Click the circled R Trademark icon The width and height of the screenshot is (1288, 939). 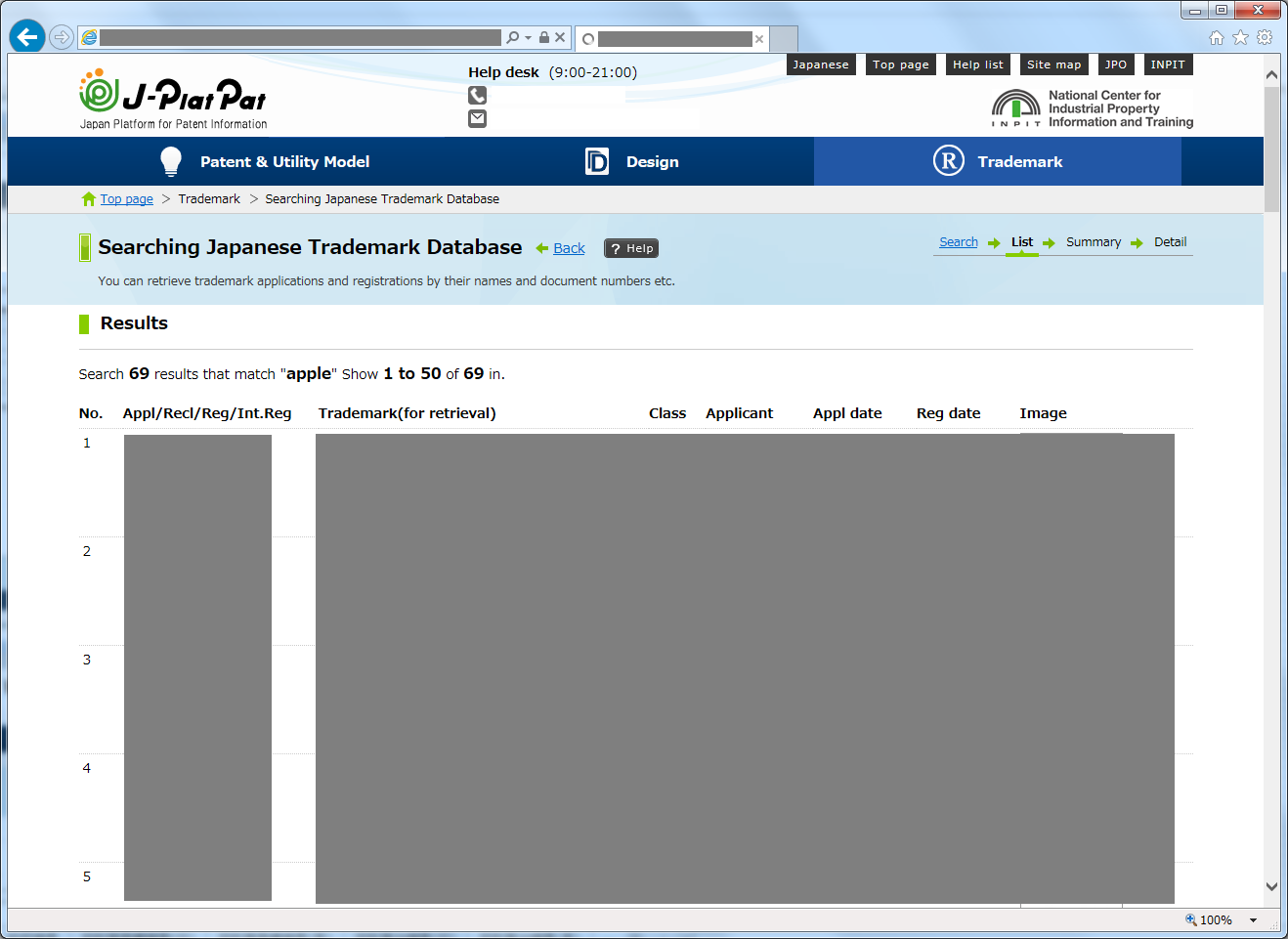947,161
